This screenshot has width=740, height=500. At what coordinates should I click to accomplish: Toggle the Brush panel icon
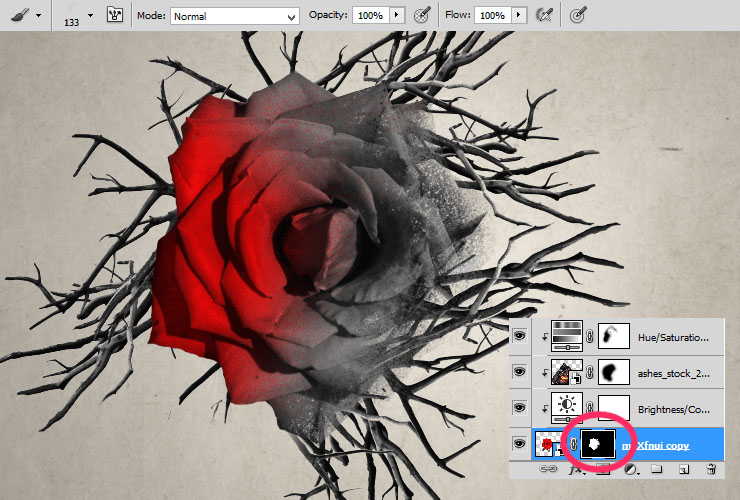115,16
